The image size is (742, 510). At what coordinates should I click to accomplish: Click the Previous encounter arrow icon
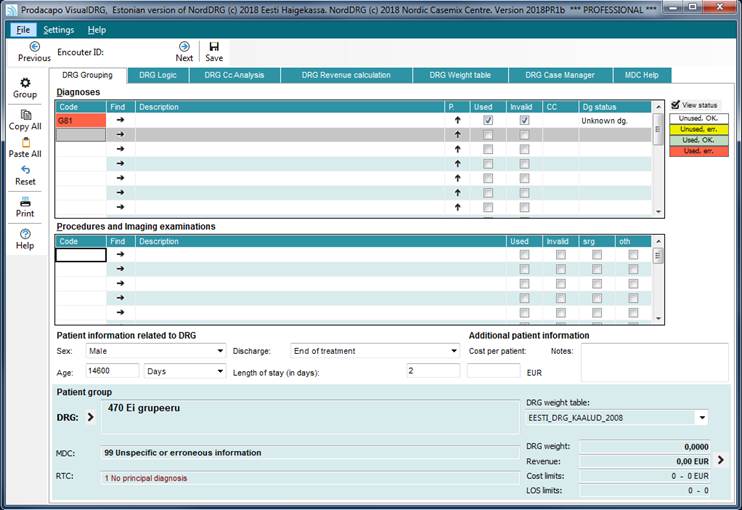click(x=34, y=46)
